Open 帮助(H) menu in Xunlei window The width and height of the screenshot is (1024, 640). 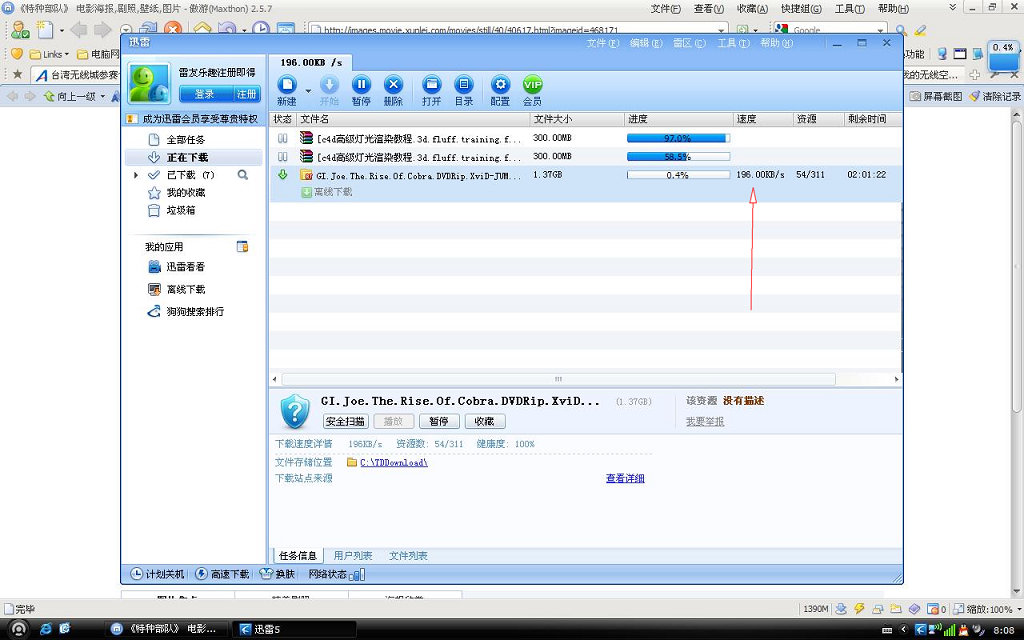coord(776,43)
